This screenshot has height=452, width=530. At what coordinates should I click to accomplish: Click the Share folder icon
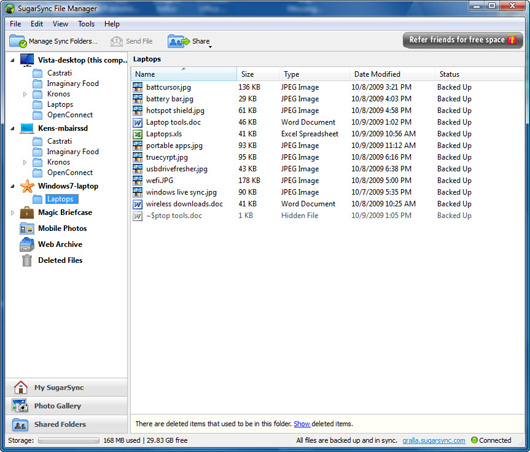[178, 41]
